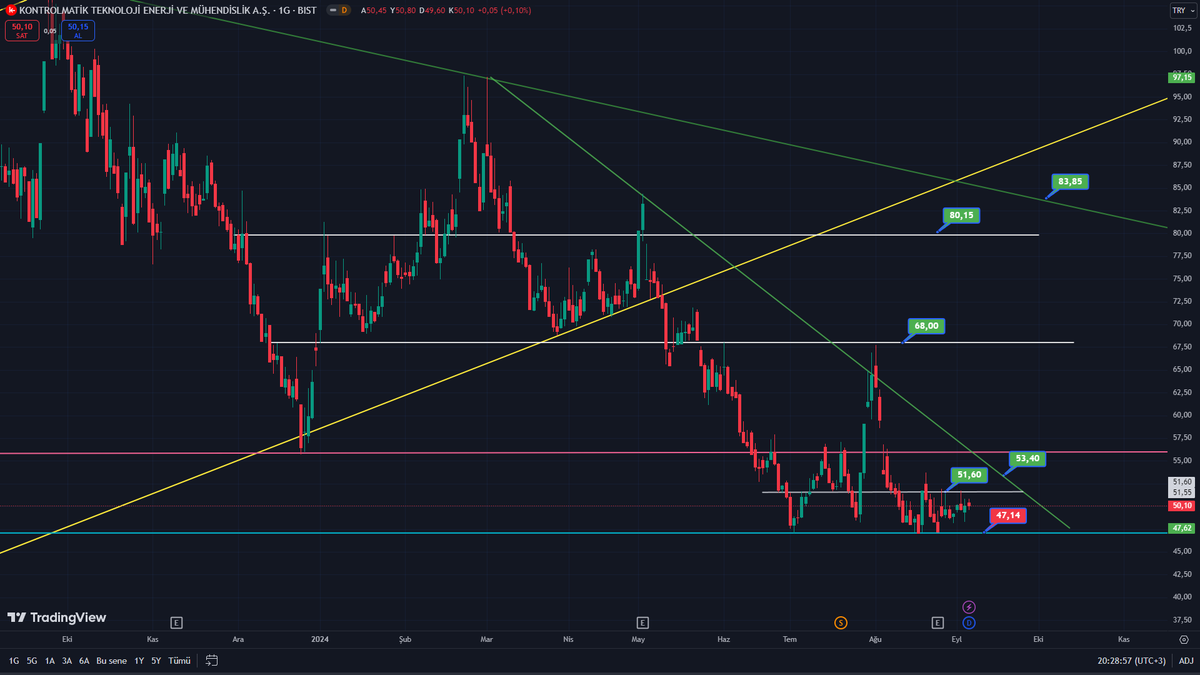Select the 1G time range

[x=14, y=661]
